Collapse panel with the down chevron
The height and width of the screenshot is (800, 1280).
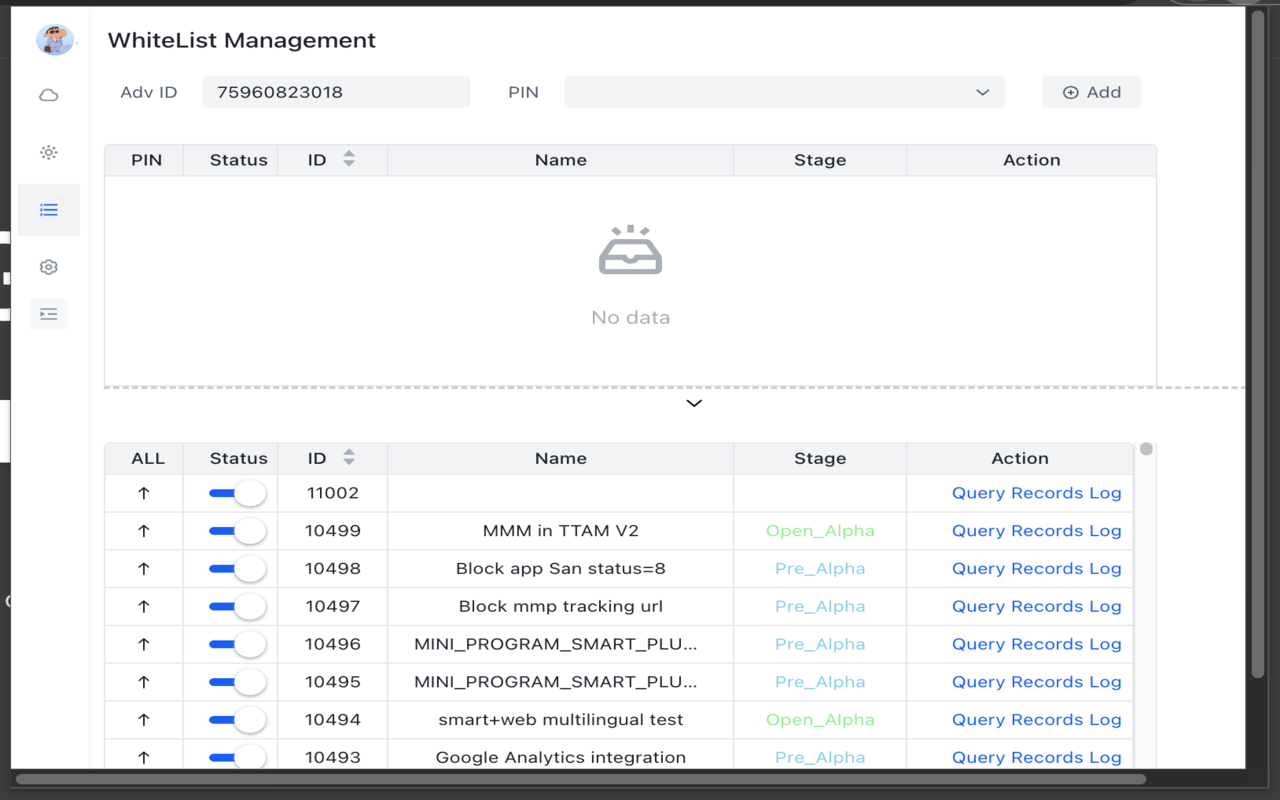(x=694, y=403)
